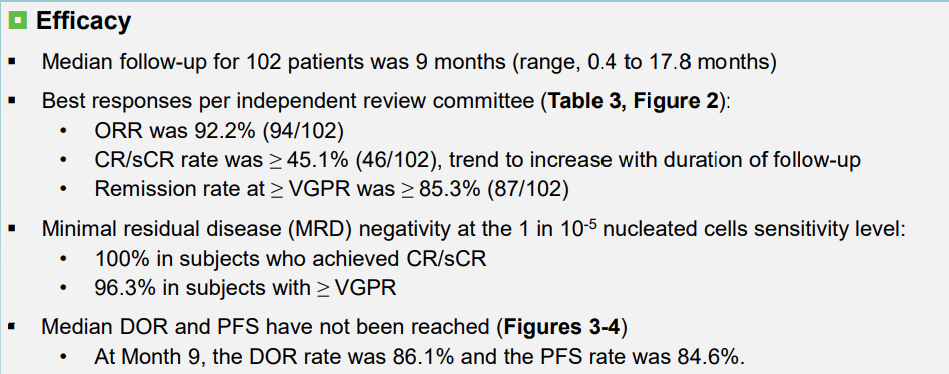The image size is (949, 374).
Task: Click the green square icon beside Efficacy
Action: (18, 22)
